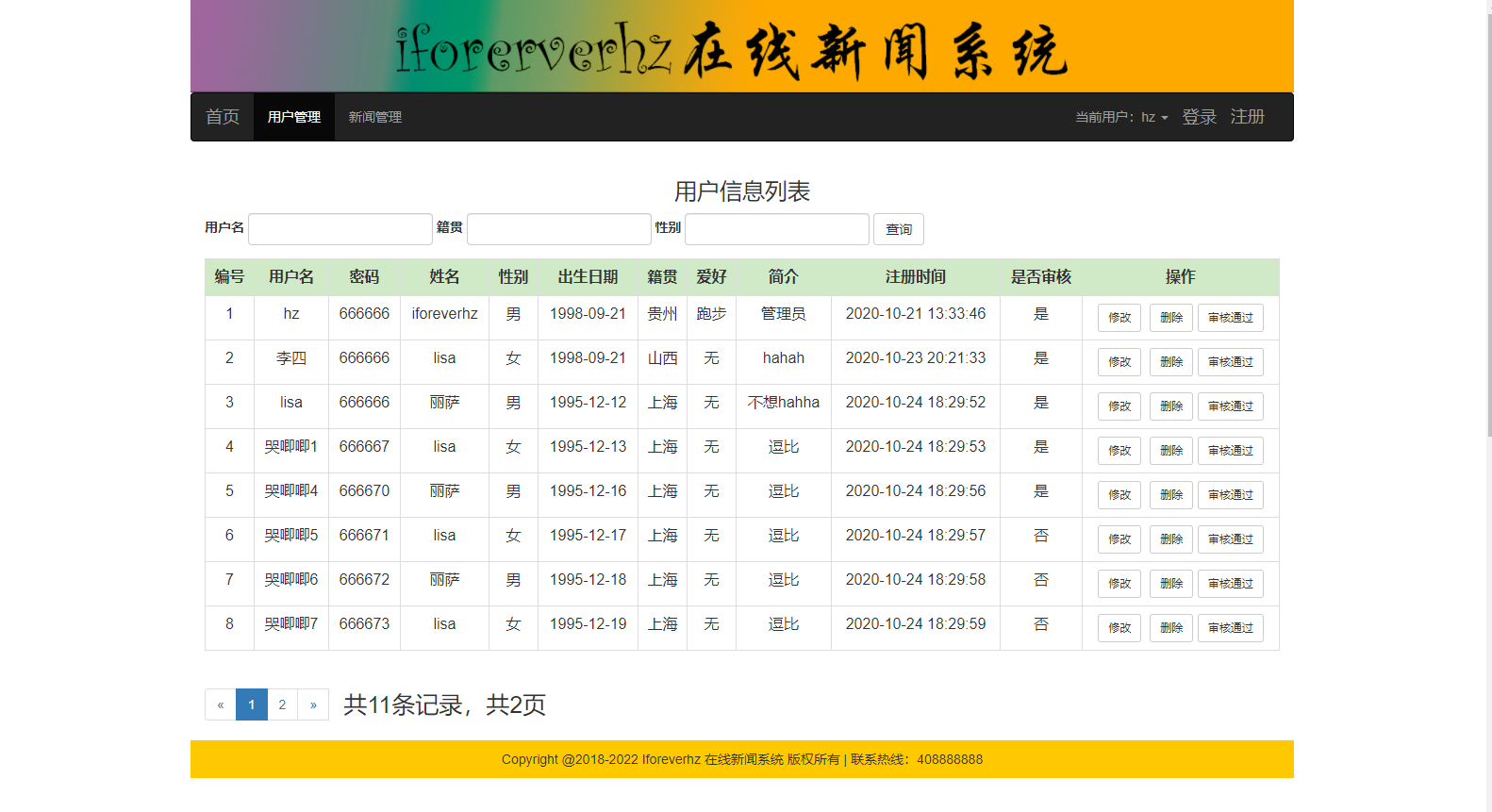
Task: Open the 新闻管理 navigation tab
Action: point(375,117)
